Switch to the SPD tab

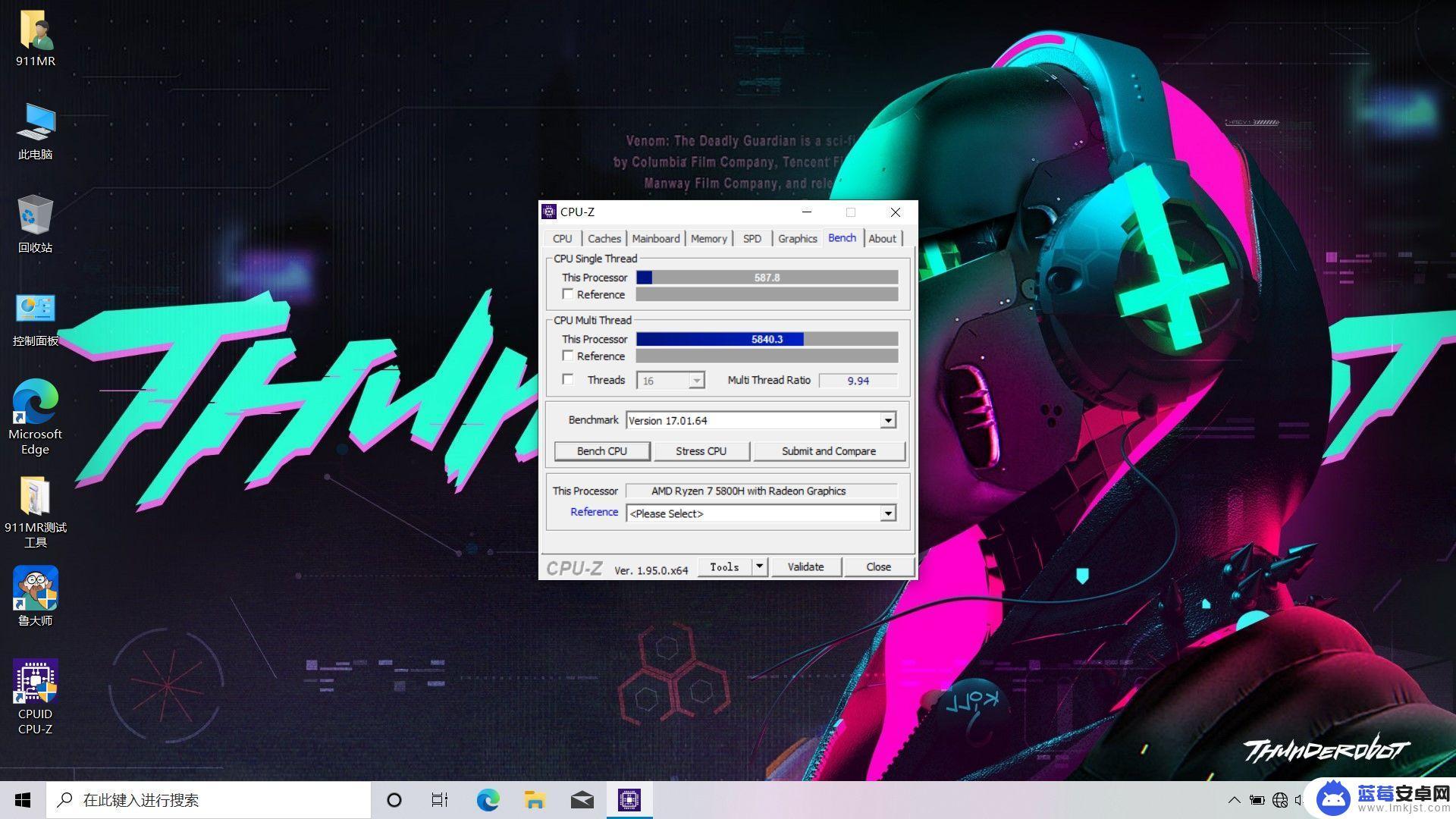pos(752,238)
